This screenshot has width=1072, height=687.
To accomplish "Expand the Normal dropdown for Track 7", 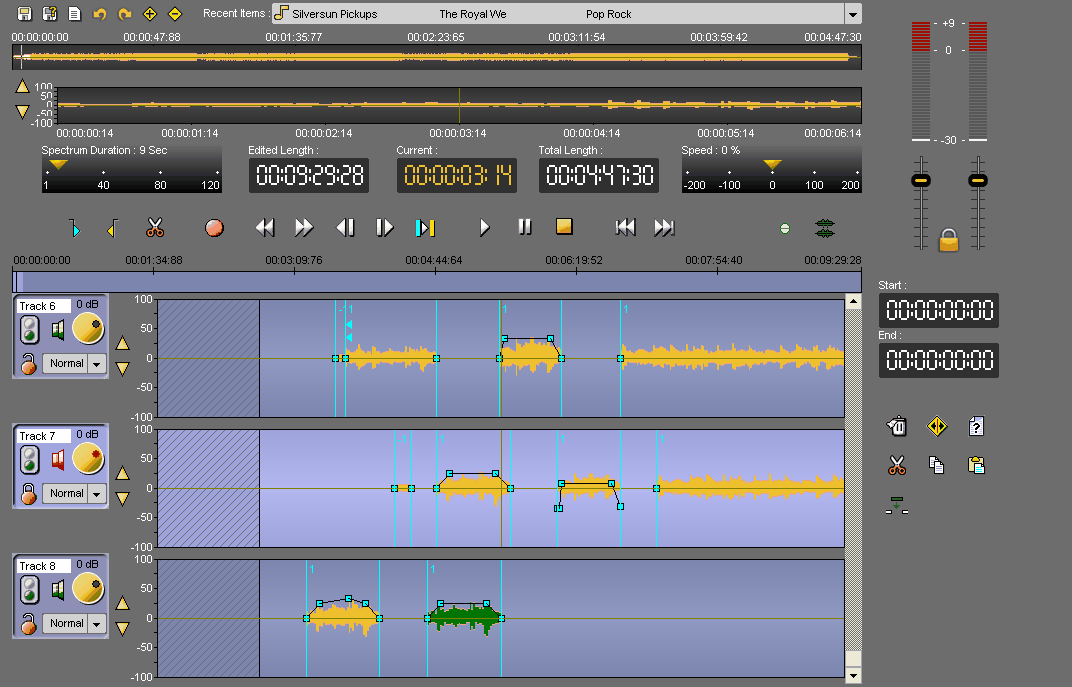I will click(97, 494).
